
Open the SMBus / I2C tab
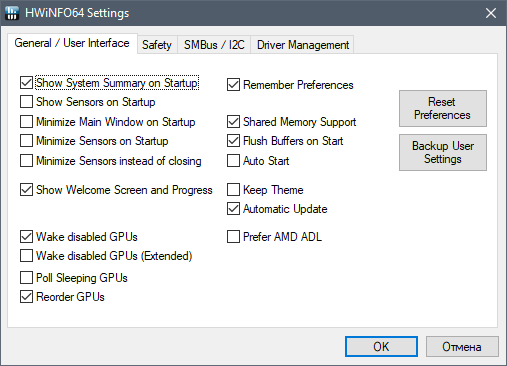tap(214, 45)
